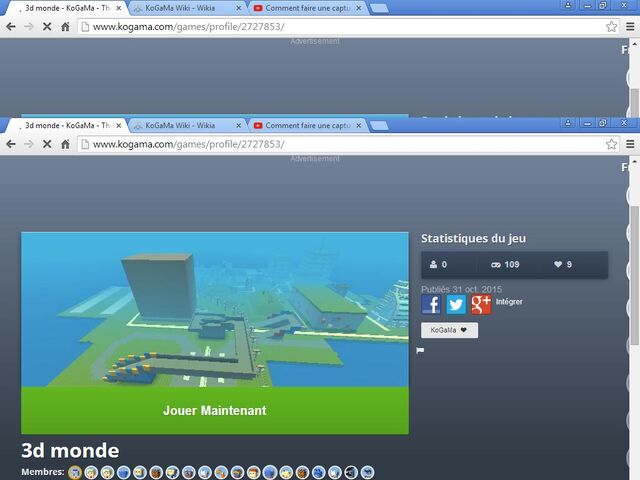Click bookmark star in the background window
This screenshot has height=480, width=640.
611,27
